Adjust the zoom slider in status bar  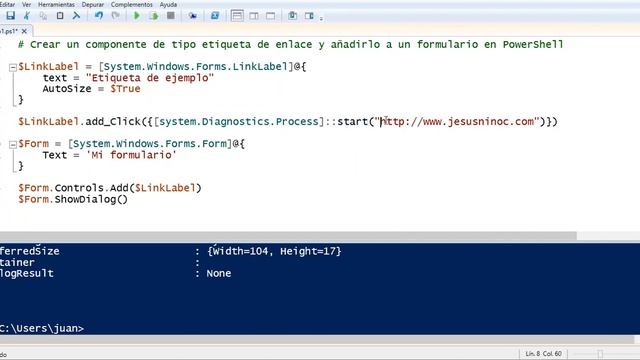tap(600, 354)
